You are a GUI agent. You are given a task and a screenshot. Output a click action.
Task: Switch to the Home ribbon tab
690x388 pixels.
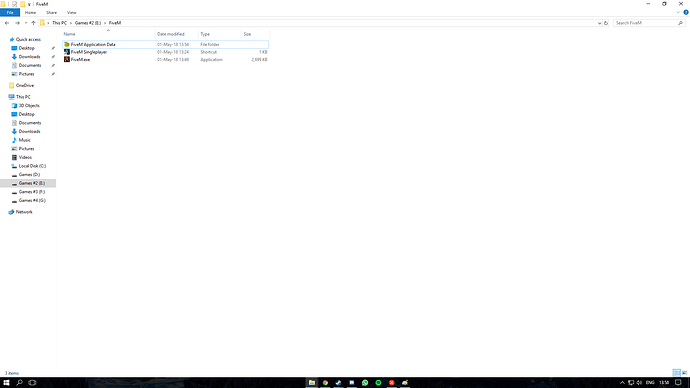[x=30, y=13]
